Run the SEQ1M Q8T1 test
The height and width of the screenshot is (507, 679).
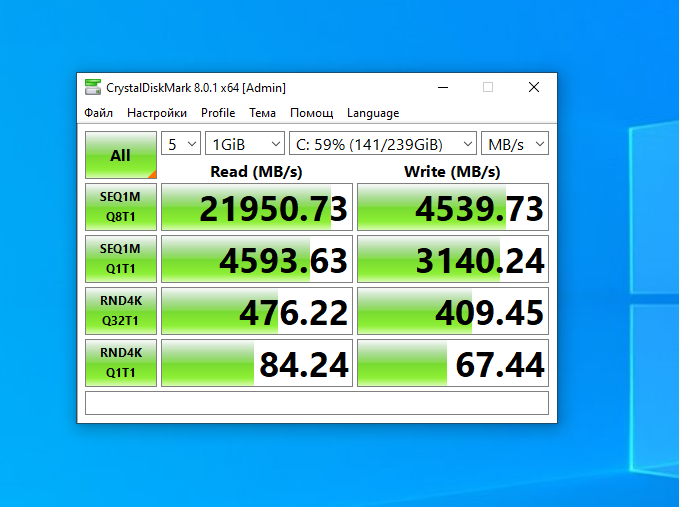(121, 207)
